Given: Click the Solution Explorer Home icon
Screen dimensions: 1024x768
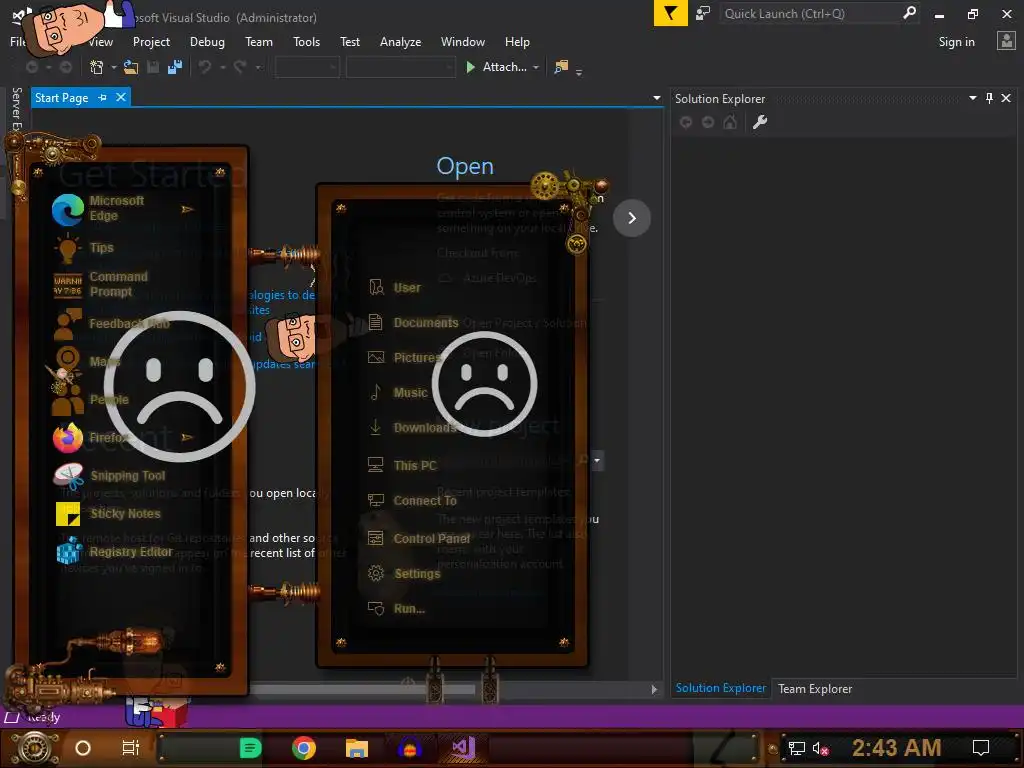Looking at the screenshot, I should (x=730, y=122).
